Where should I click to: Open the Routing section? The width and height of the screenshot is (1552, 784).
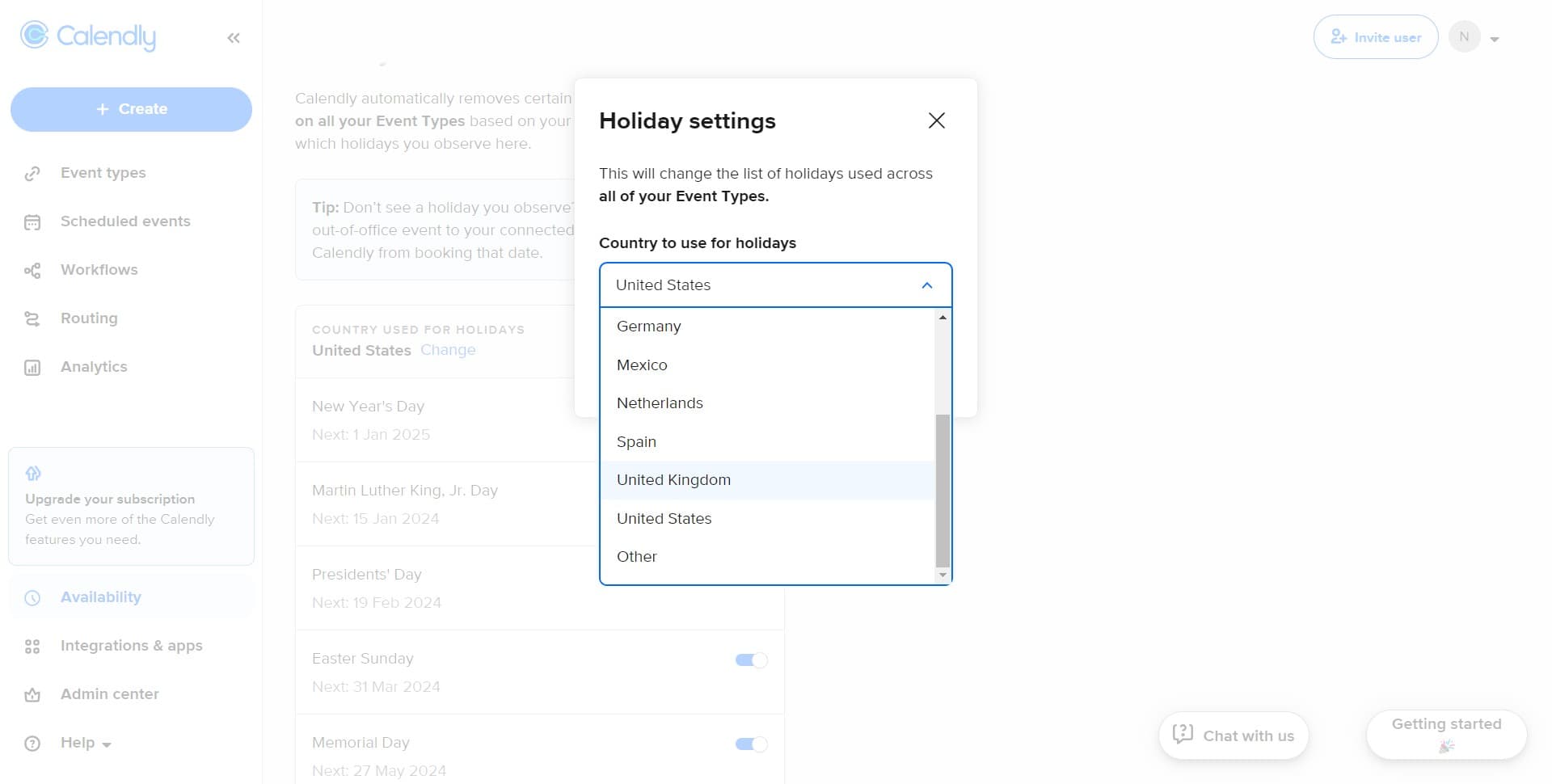pos(89,318)
